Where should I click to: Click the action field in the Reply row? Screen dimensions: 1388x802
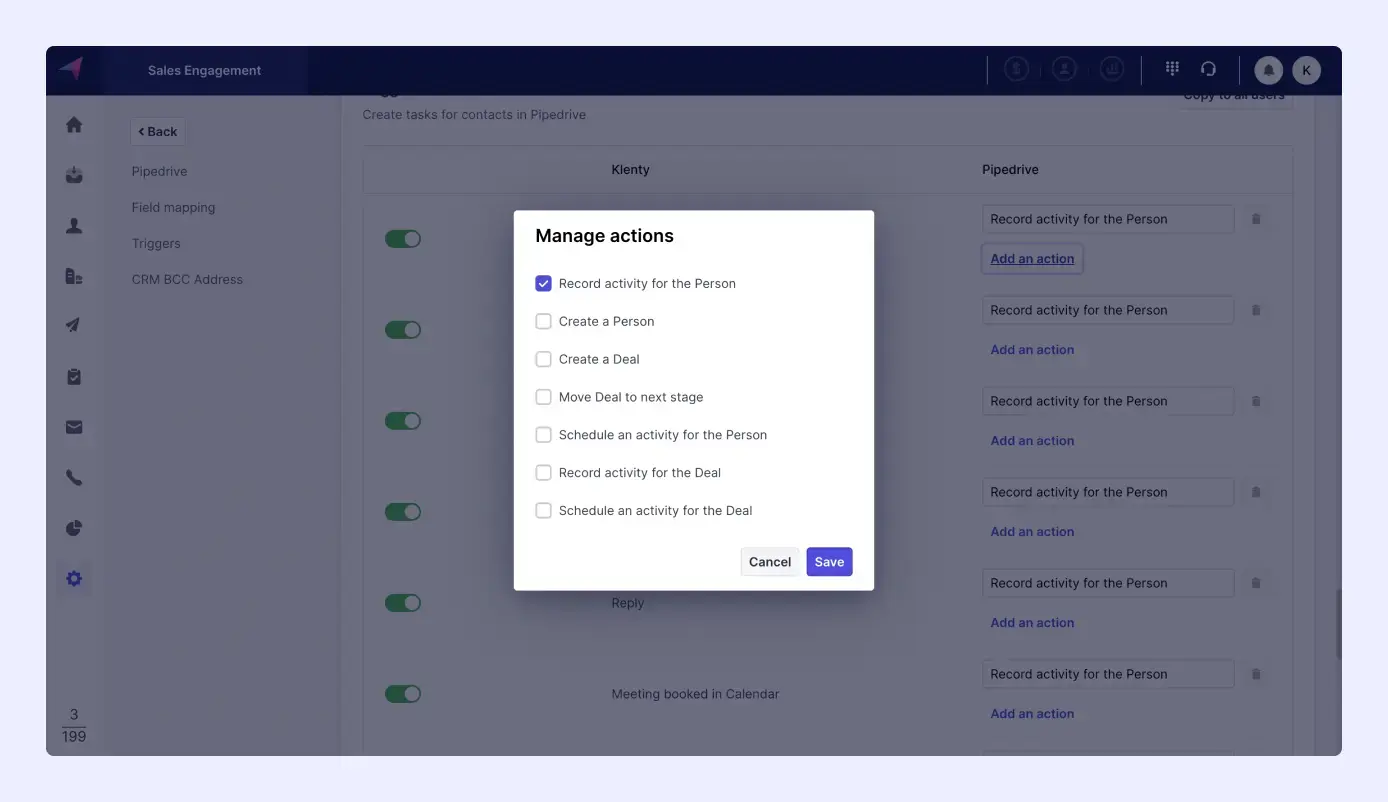click(1108, 583)
